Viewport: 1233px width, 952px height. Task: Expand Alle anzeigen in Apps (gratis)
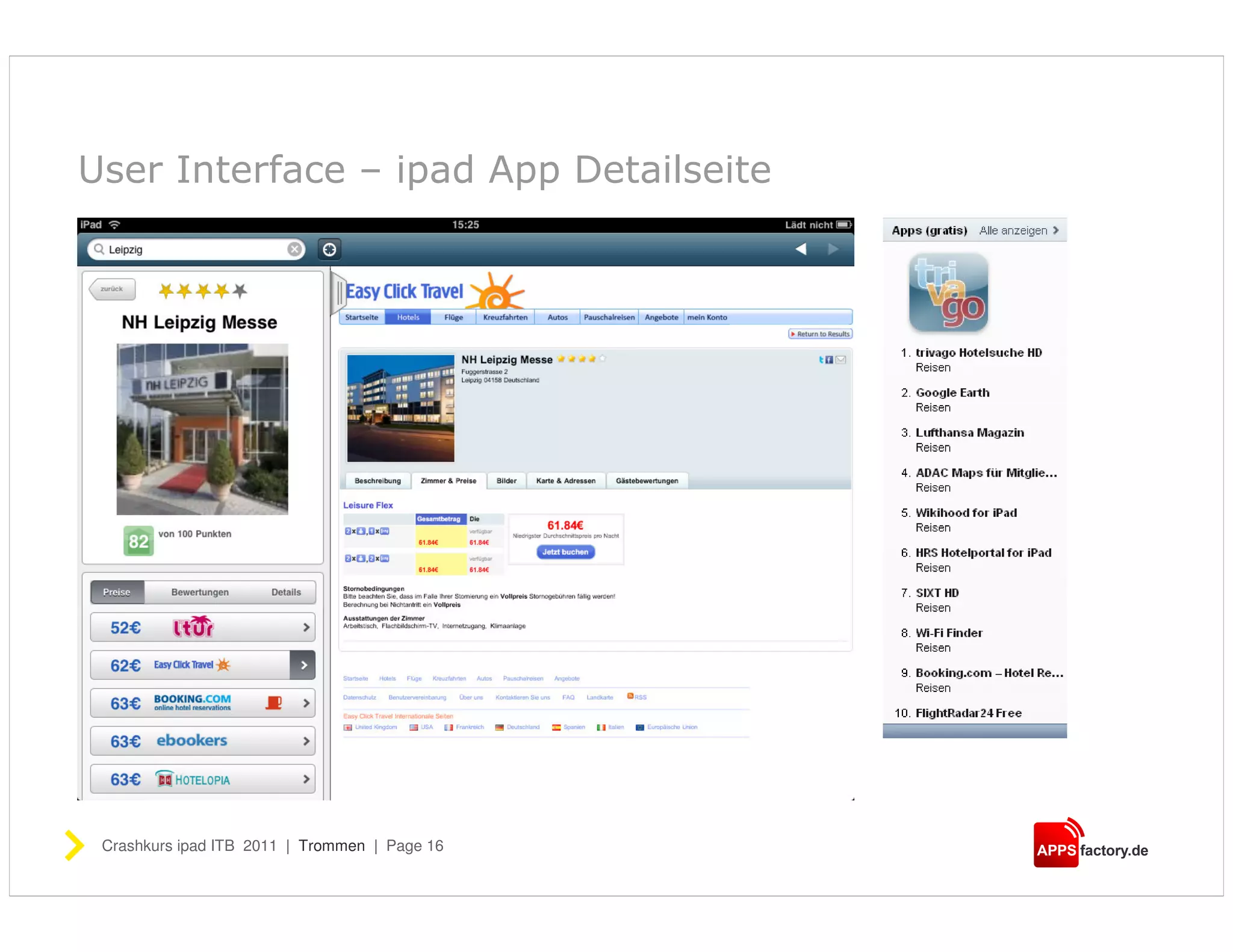1019,230
